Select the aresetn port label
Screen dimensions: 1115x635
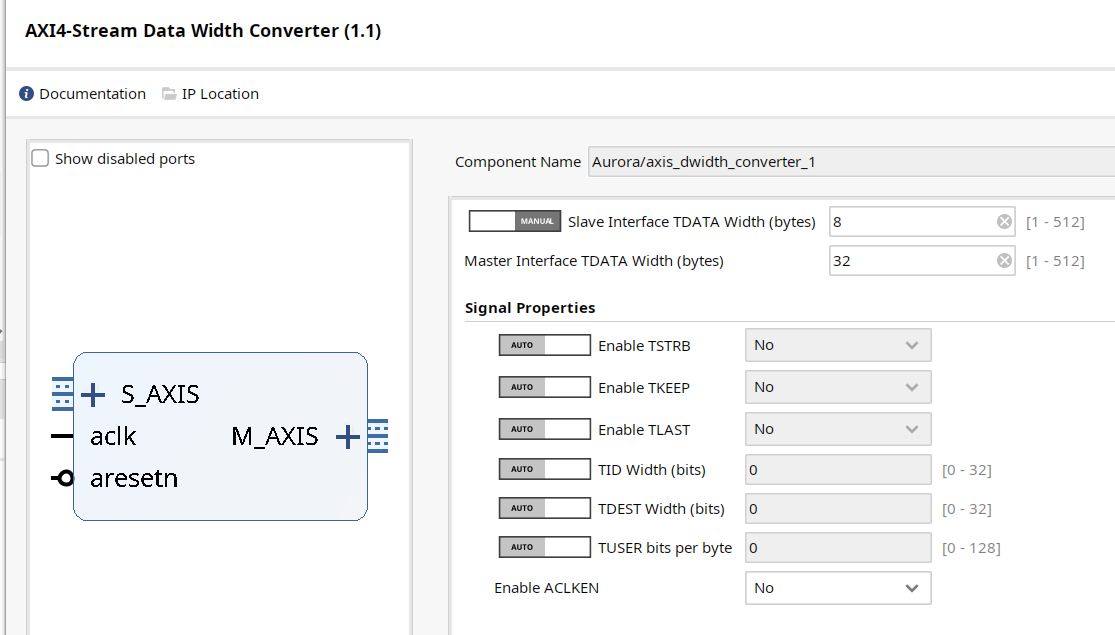tap(134, 479)
